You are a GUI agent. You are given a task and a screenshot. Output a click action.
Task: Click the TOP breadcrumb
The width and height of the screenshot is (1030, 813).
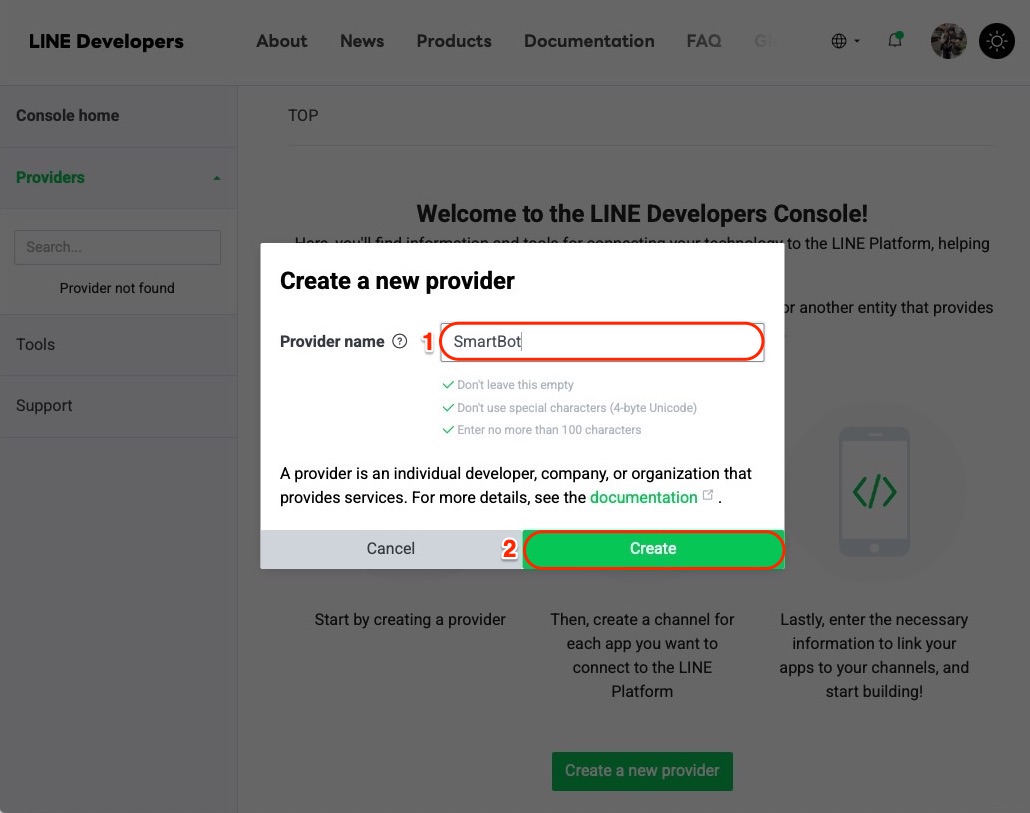click(303, 116)
